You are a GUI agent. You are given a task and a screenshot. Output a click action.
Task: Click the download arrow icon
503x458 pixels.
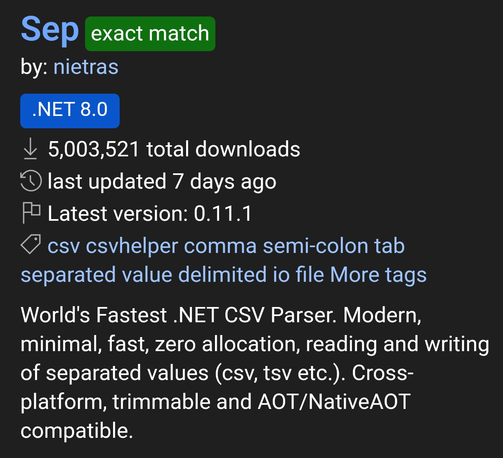click(x=30, y=149)
